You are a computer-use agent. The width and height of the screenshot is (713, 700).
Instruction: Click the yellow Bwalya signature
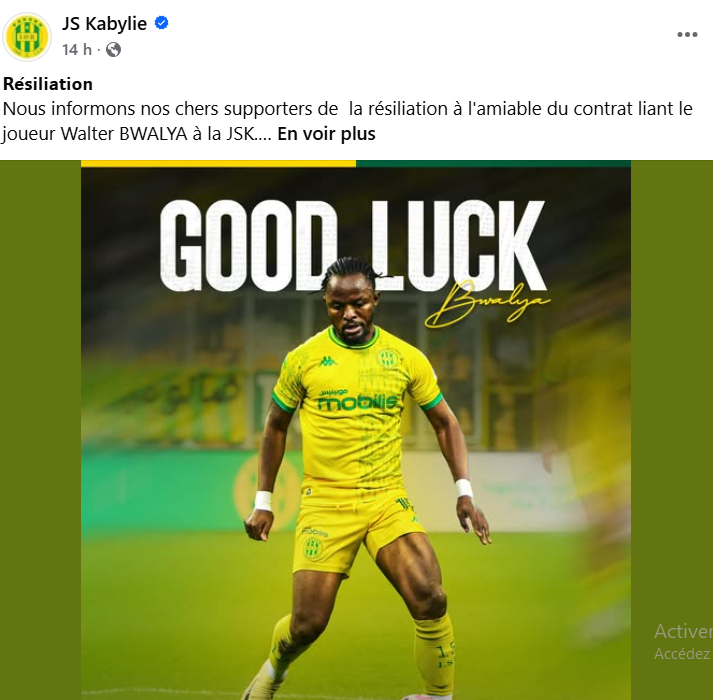coord(487,305)
